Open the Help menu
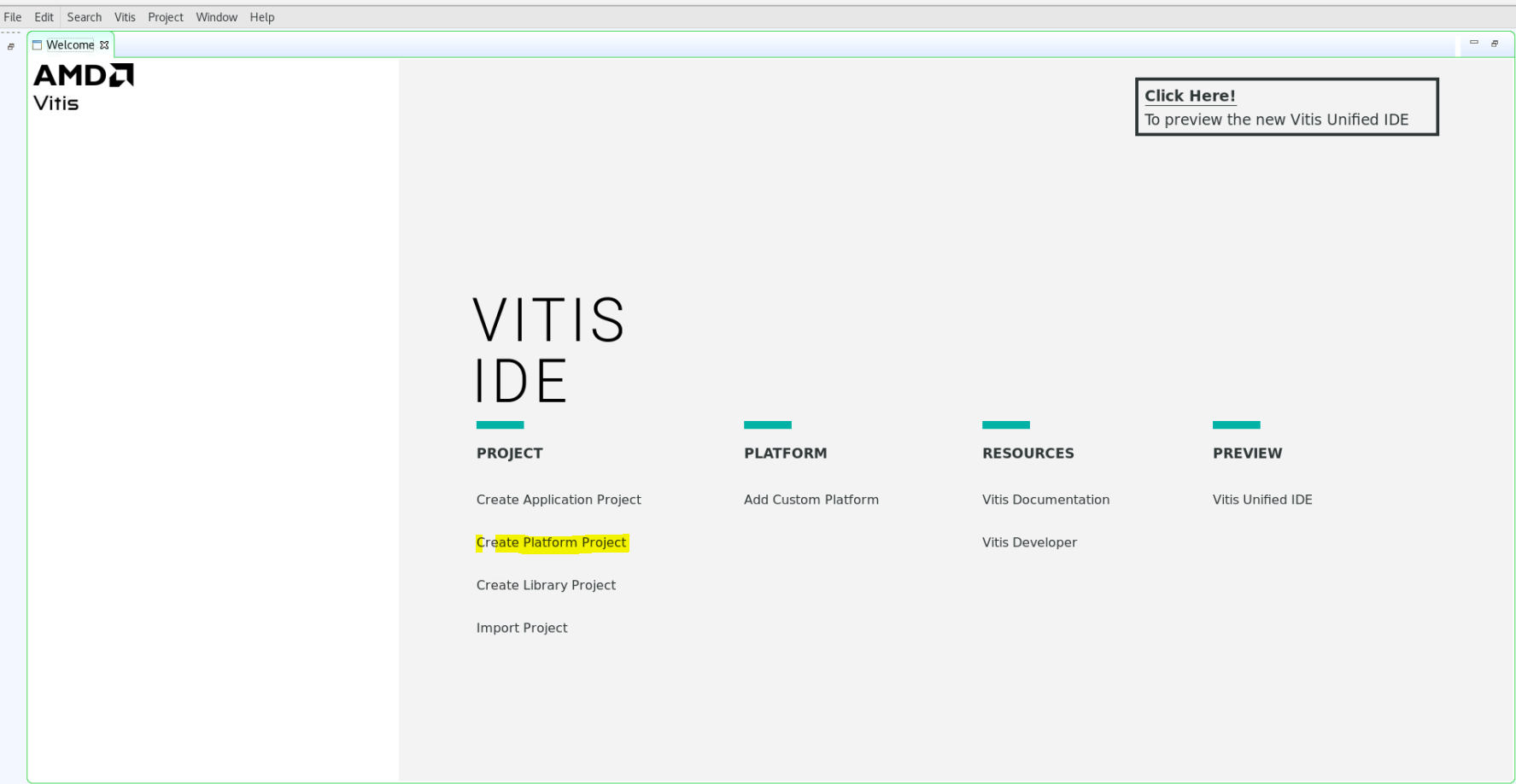This screenshot has height=784, width=1516. 262,17
